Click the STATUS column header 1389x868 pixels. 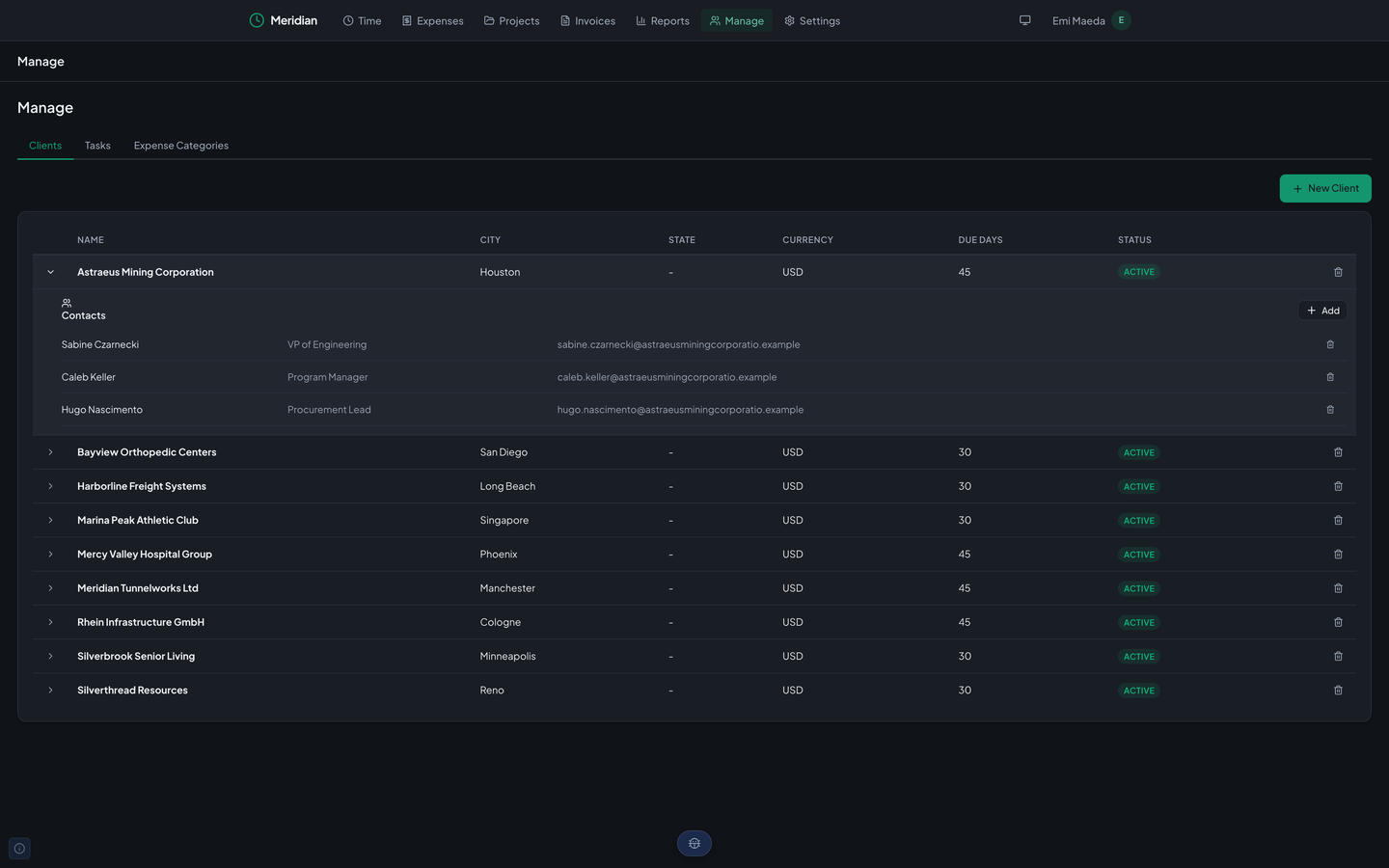pyautogui.click(x=1134, y=240)
